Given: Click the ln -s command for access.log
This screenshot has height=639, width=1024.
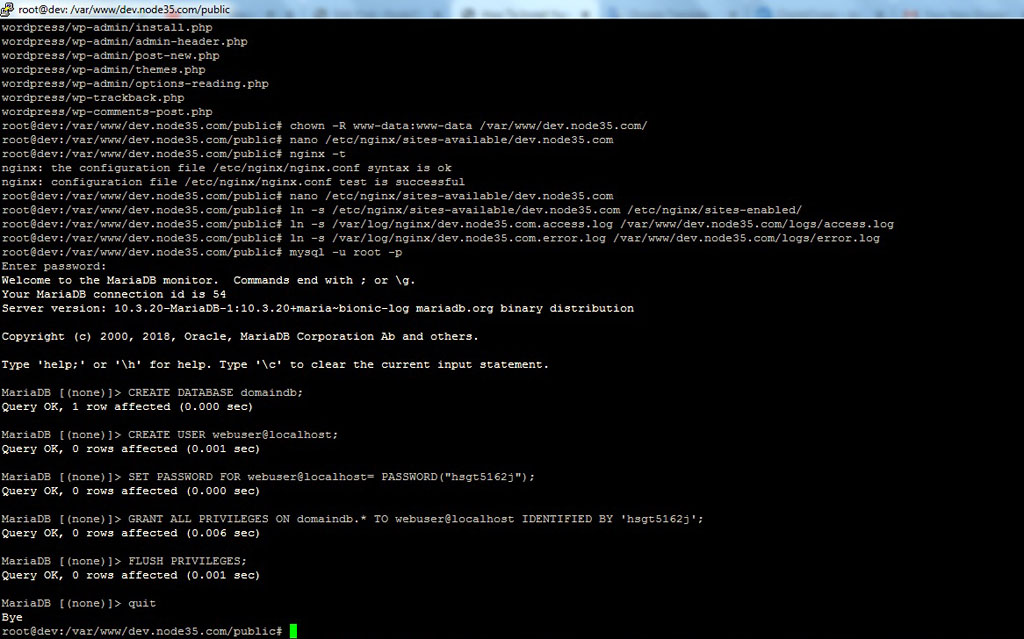Looking at the screenshot, I should pos(592,224).
